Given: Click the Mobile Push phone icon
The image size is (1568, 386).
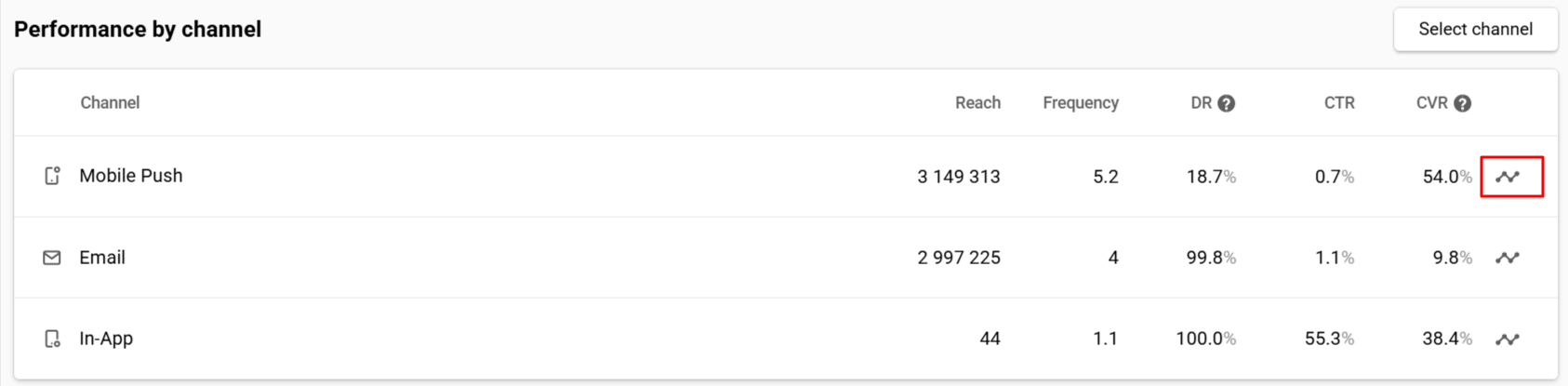Looking at the screenshot, I should pos(52,176).
